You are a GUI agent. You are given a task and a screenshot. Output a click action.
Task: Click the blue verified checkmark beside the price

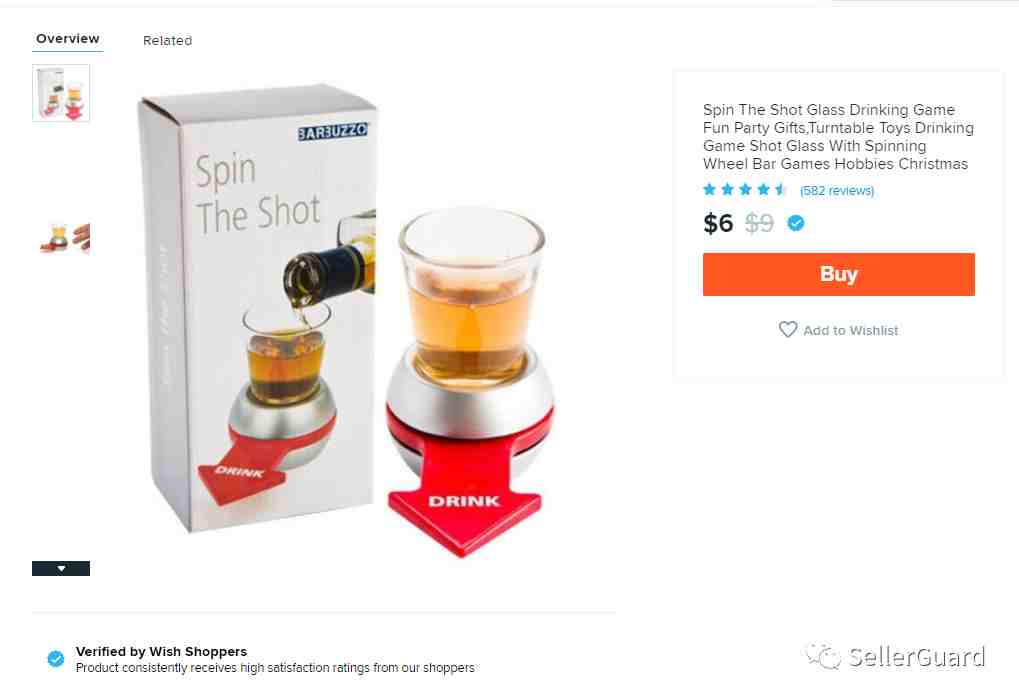pyautogui.click(x=796, y=224)
